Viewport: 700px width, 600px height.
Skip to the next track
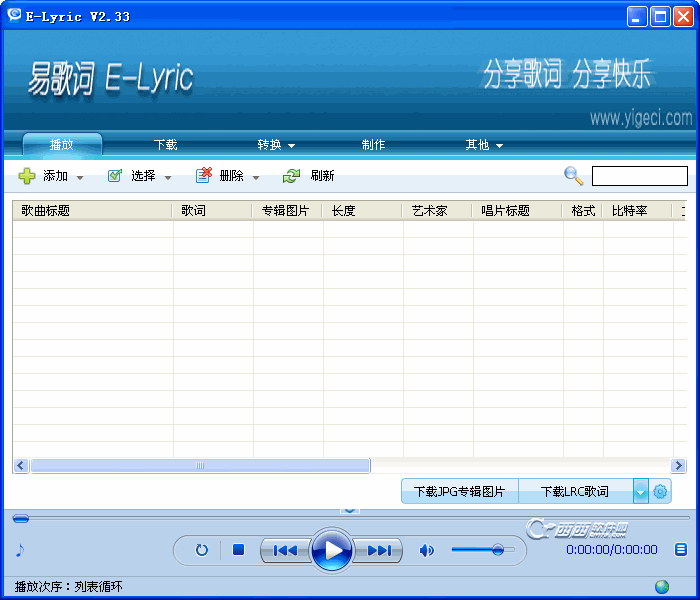click(379, 550)
